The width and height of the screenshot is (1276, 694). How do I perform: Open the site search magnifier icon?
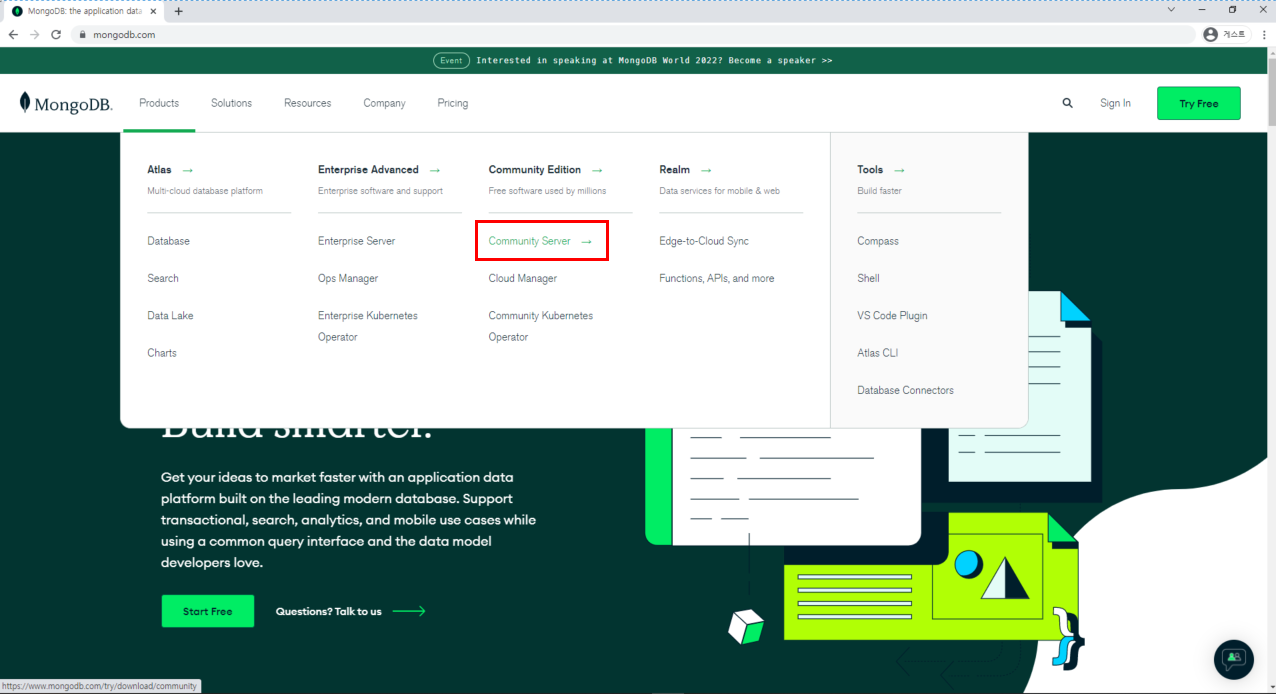[x=1068, y=103]
